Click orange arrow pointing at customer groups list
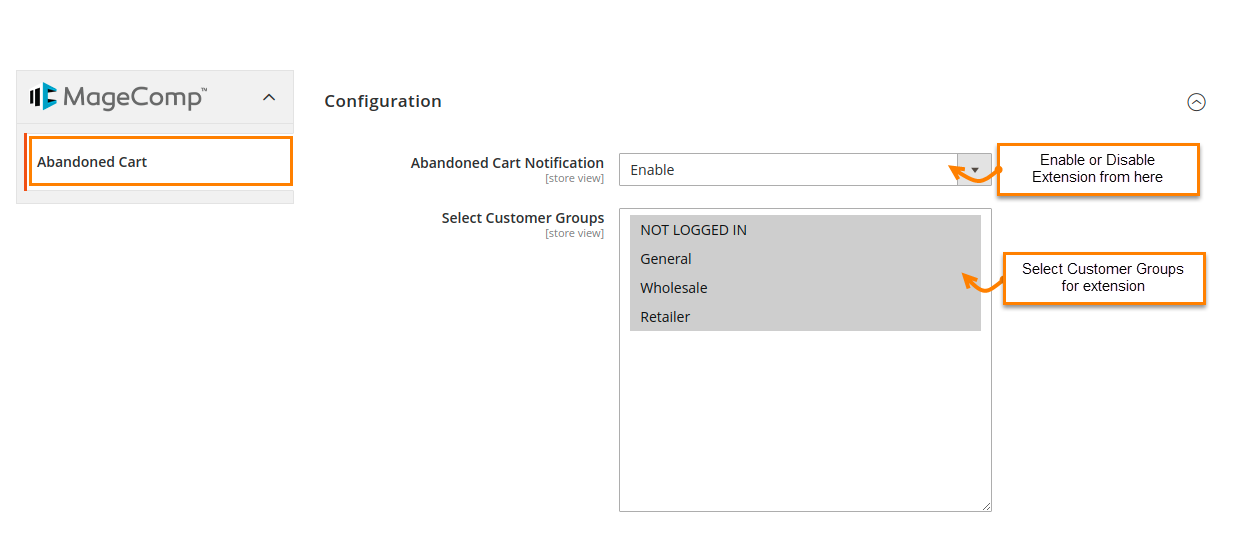This screenshot has width=1233, height=555. [x=982, y=283]
